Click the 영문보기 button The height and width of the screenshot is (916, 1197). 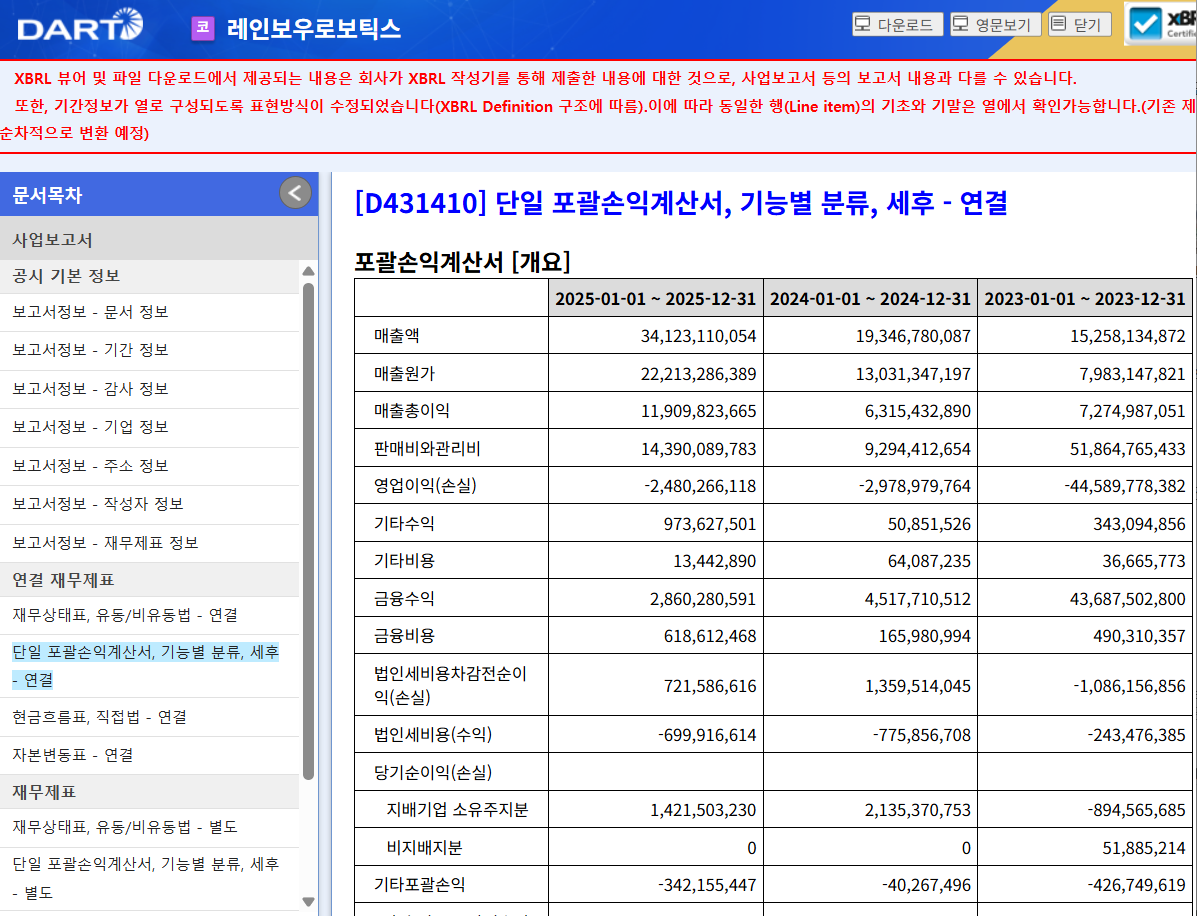995,24
